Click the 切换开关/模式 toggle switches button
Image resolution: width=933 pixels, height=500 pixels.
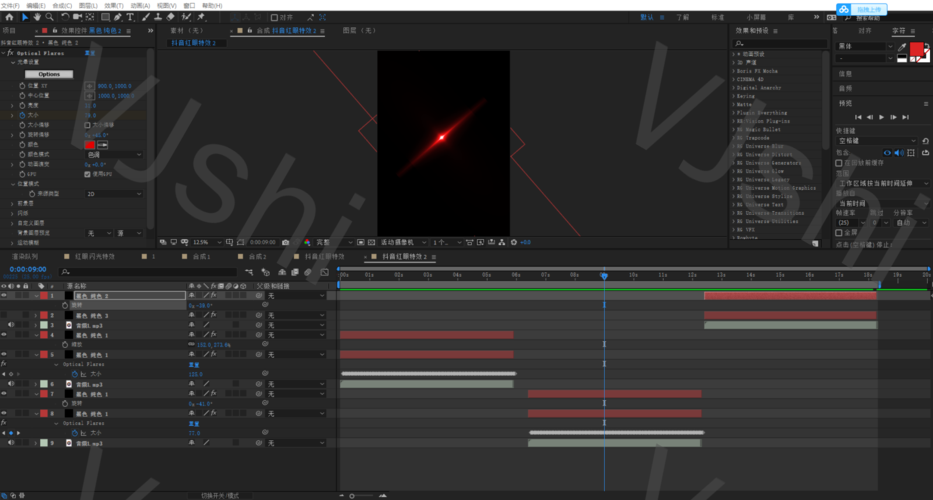220,495
